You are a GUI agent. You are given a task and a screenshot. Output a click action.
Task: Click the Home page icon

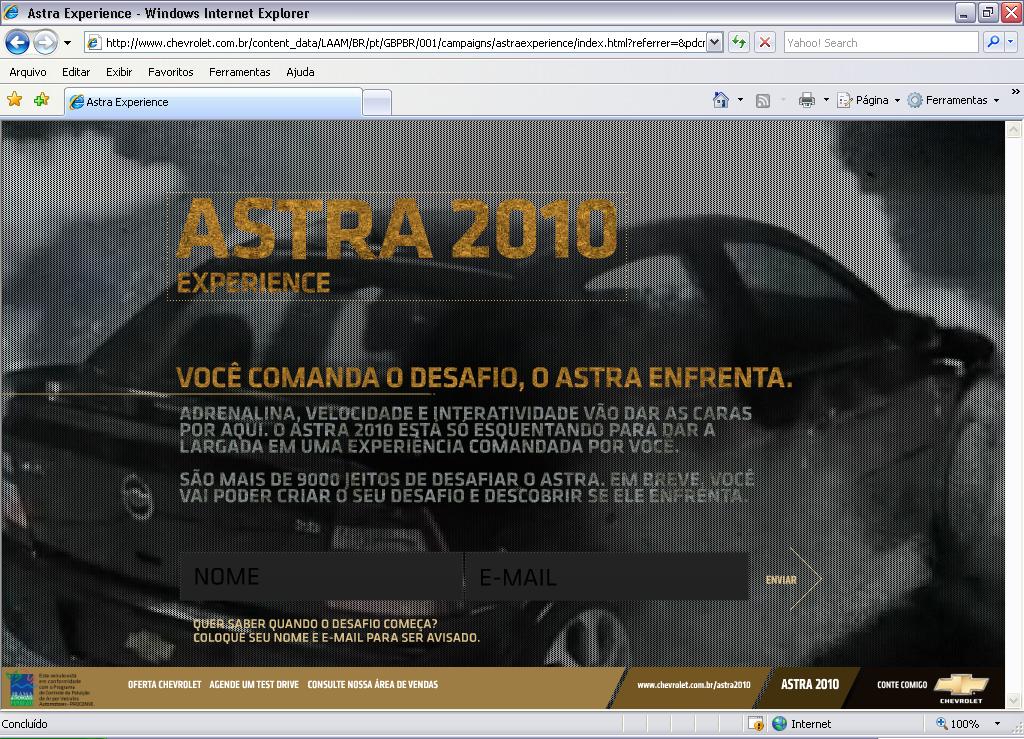tap(720, 100)
